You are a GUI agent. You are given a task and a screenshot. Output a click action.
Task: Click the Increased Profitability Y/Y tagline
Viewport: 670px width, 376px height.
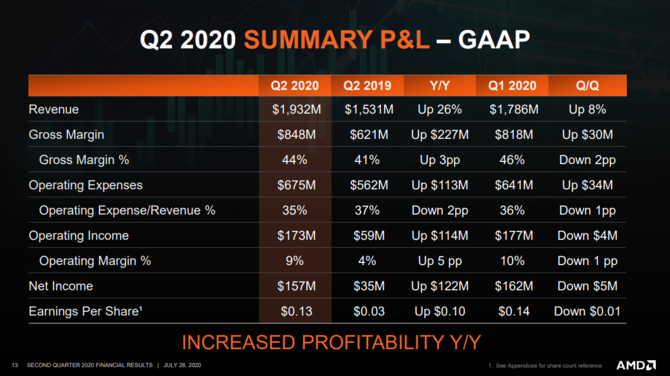point(331,343)
